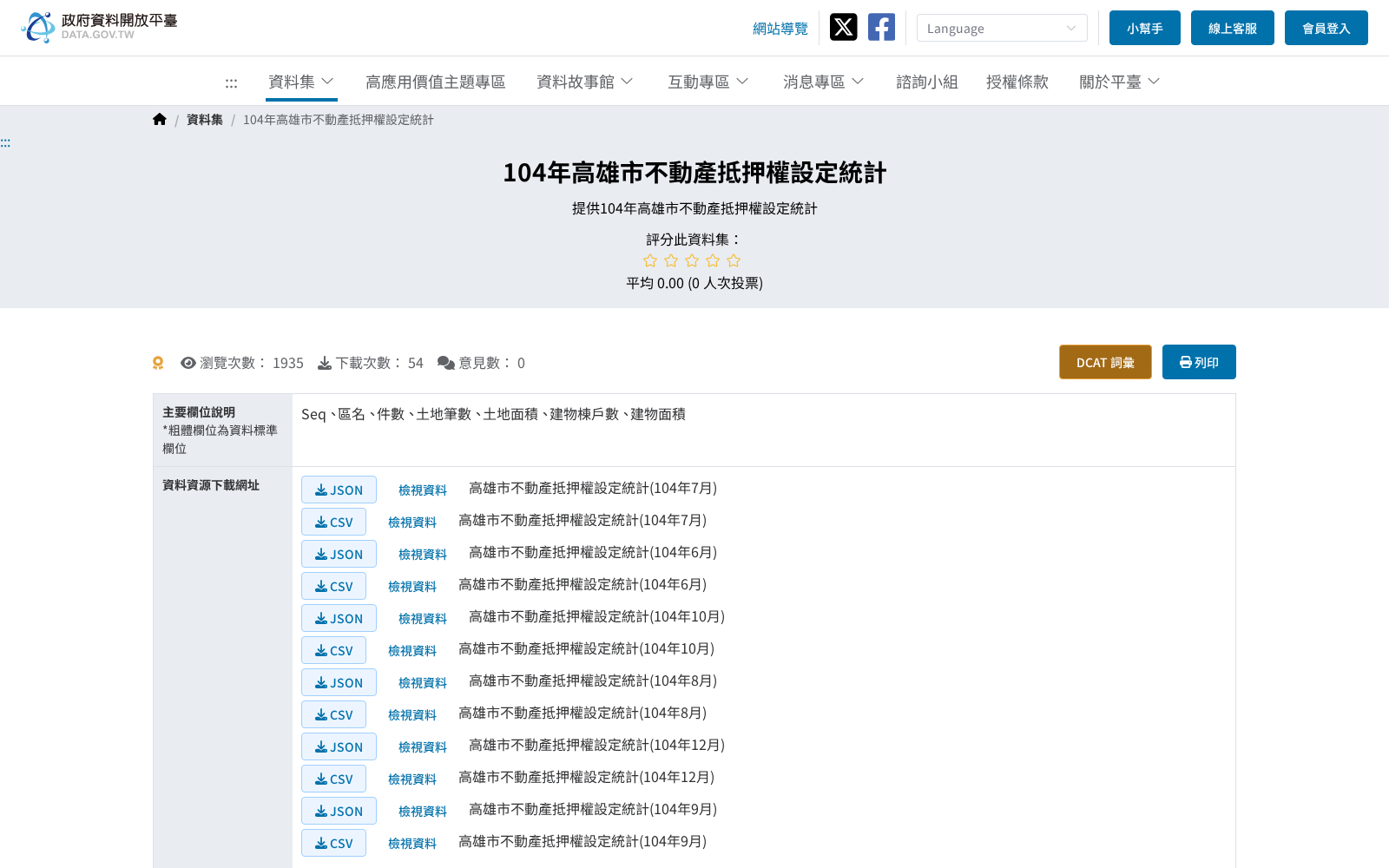The height and width of the screenshot is (868, 1389).
Task: Download JSON for 104年8月
Action: [x=339, y=682]
